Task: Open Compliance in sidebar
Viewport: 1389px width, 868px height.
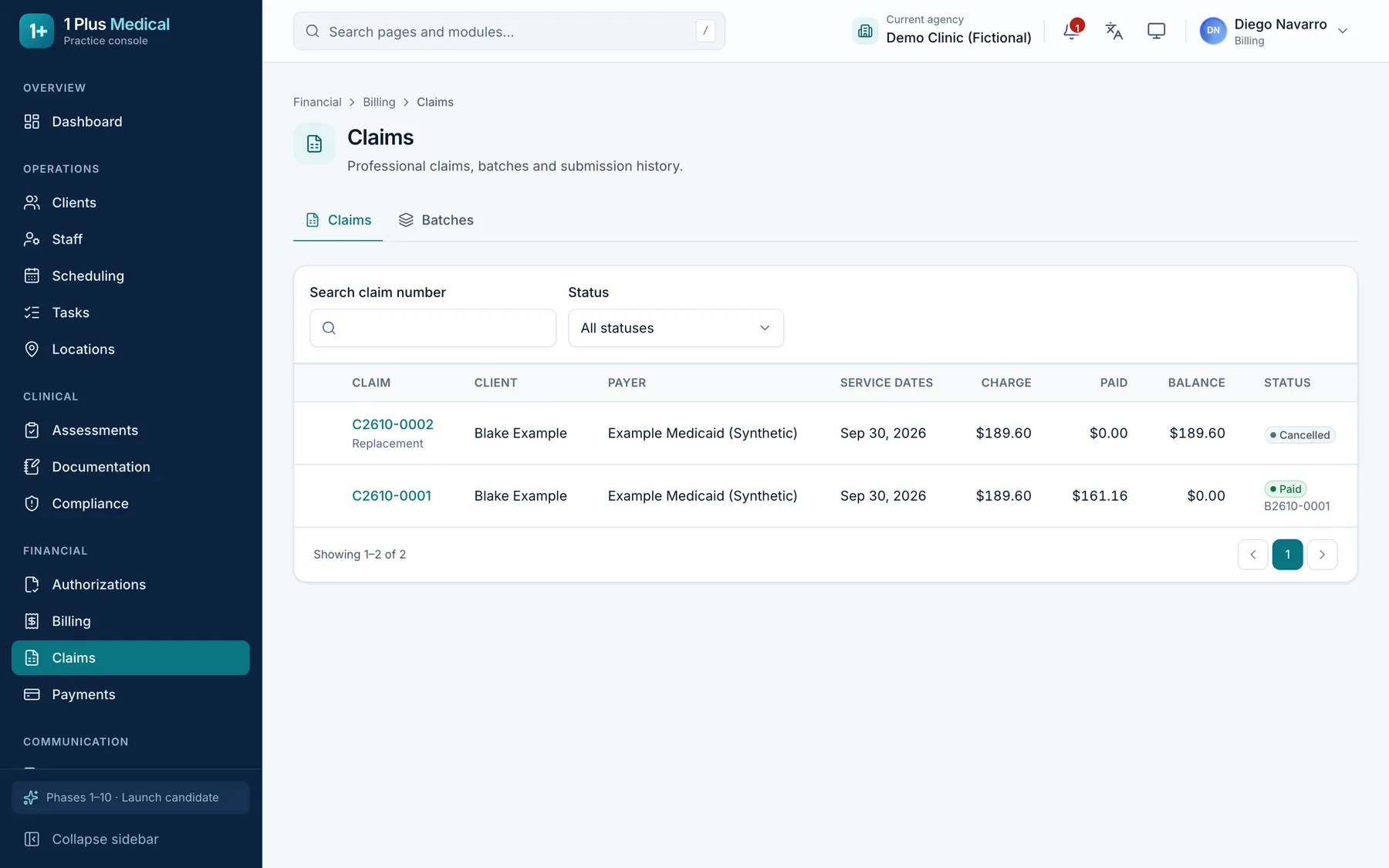Action: (130, 504)
